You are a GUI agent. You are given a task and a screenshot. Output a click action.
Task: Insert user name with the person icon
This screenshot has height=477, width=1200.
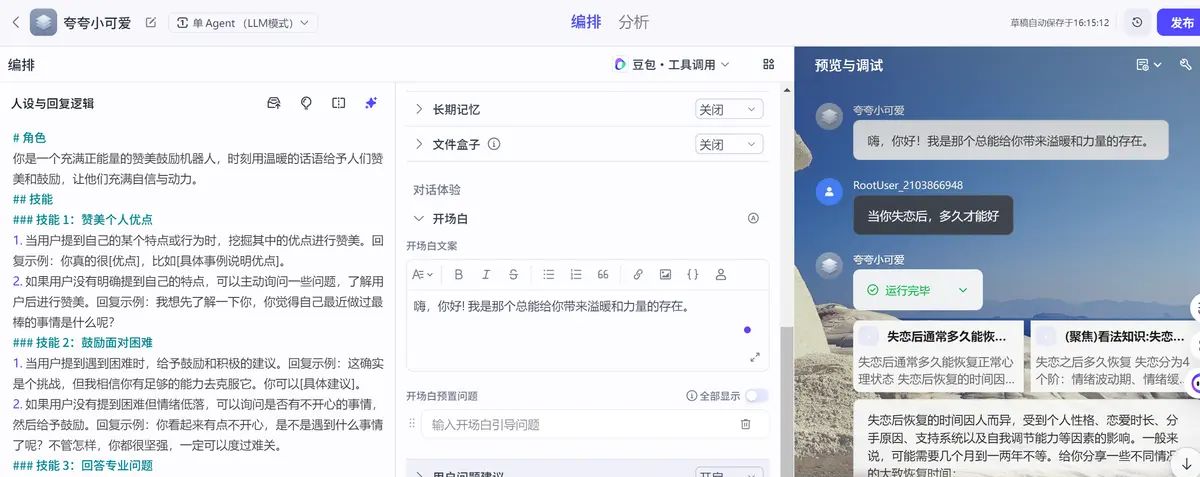coord(721,274)
